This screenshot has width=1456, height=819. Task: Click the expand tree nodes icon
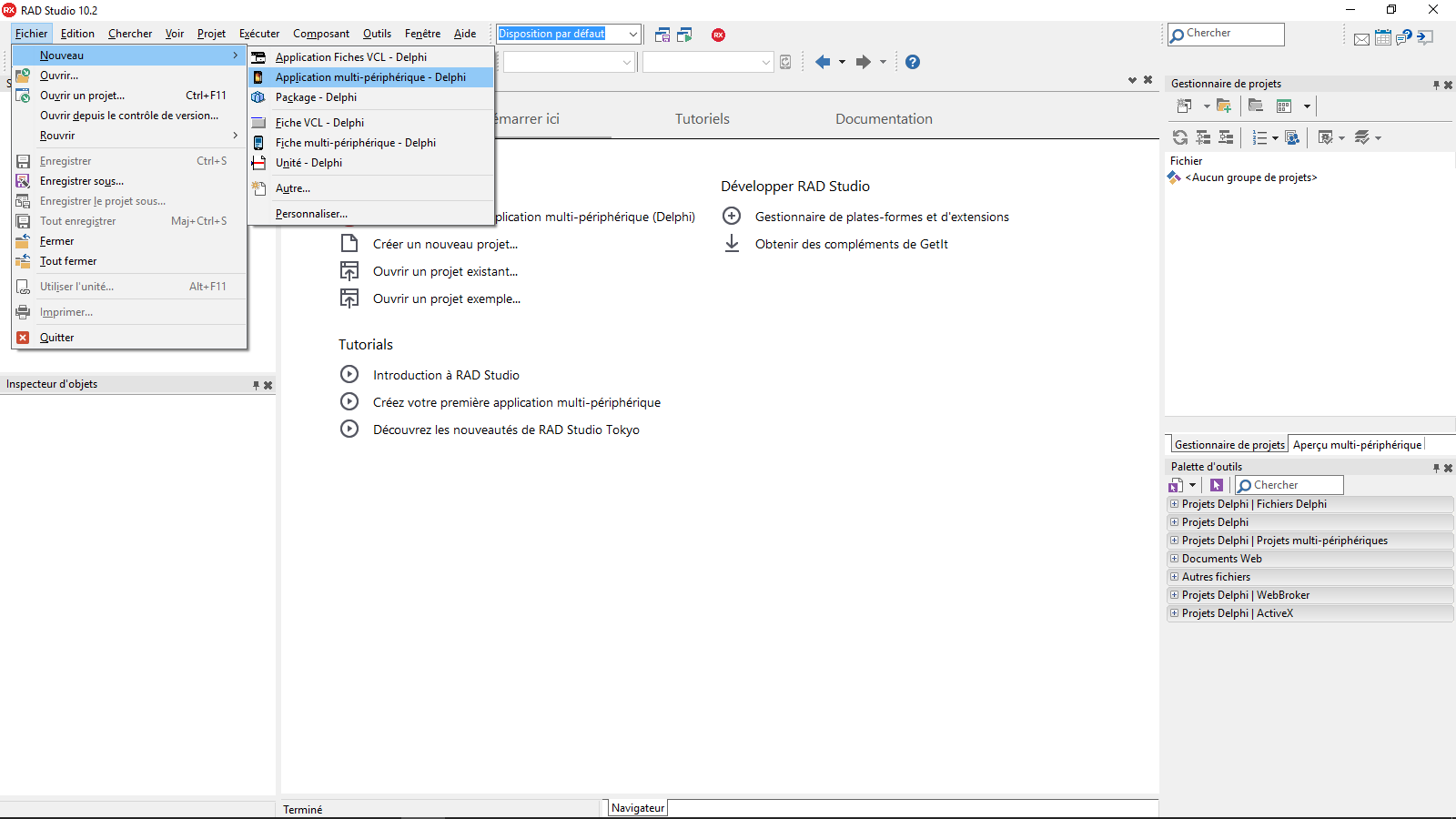coord(1203,137)
